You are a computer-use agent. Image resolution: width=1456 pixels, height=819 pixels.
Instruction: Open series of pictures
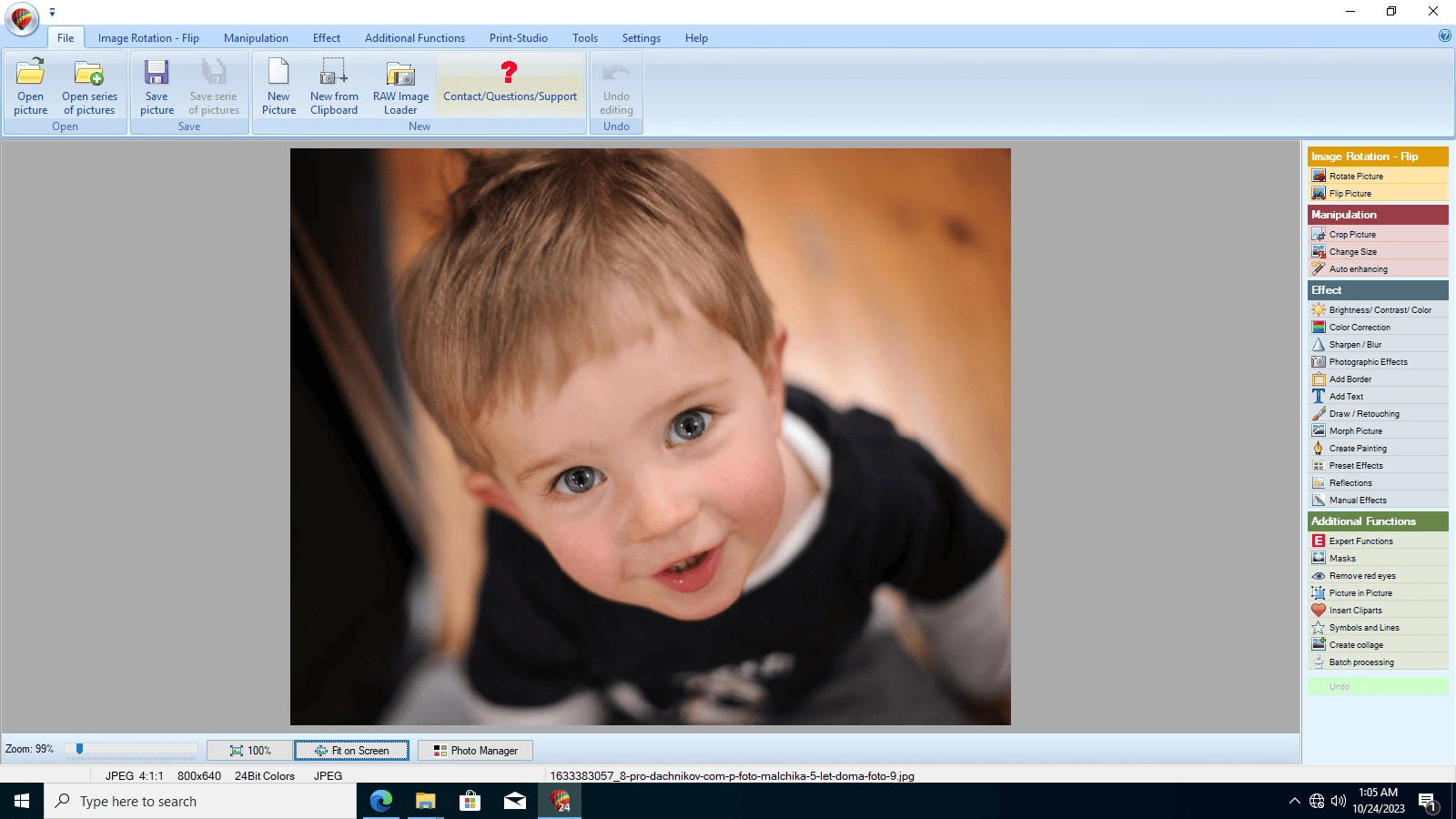89,86
